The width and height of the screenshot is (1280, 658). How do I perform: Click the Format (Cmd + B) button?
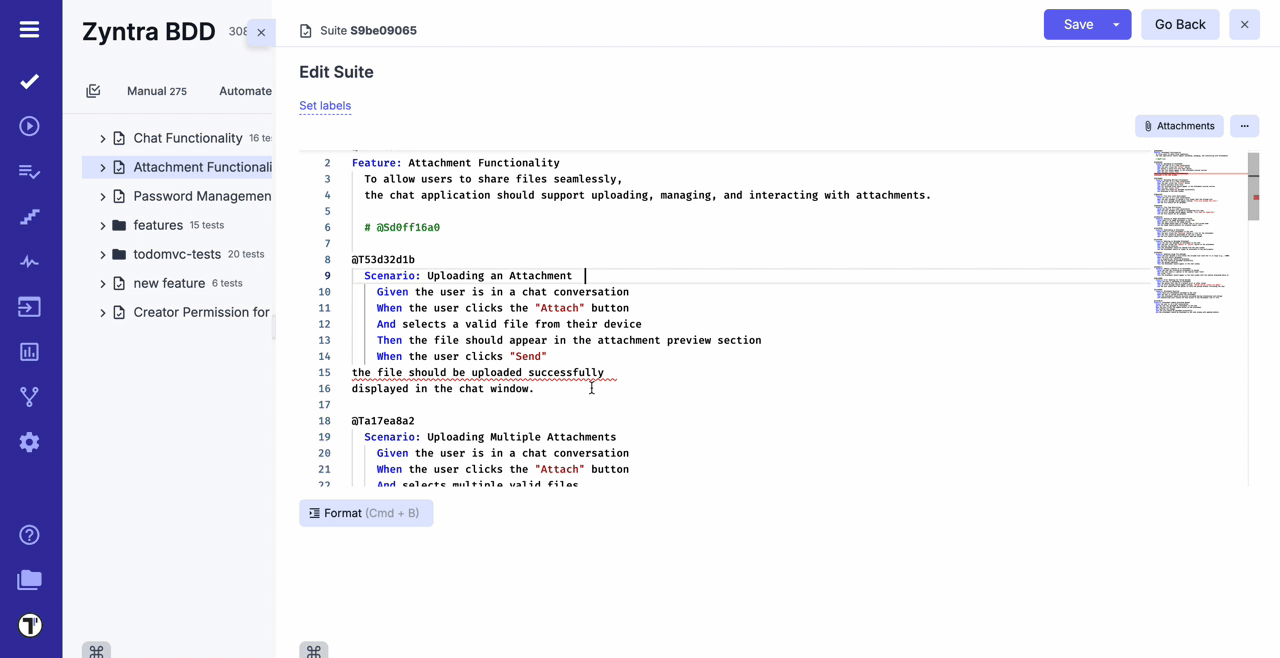[x=366, y=513]
